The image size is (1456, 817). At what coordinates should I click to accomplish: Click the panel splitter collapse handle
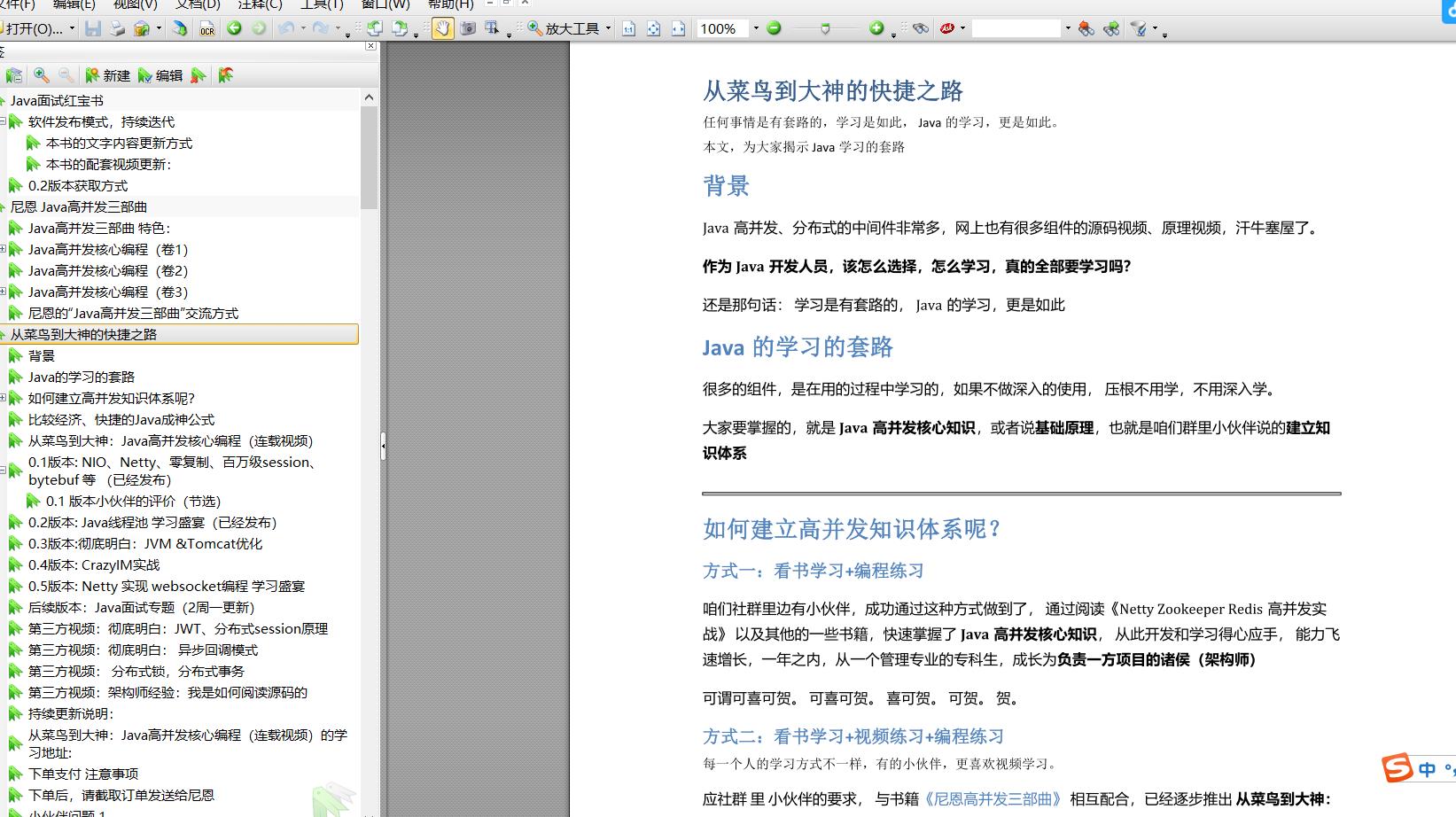(383, 446)
